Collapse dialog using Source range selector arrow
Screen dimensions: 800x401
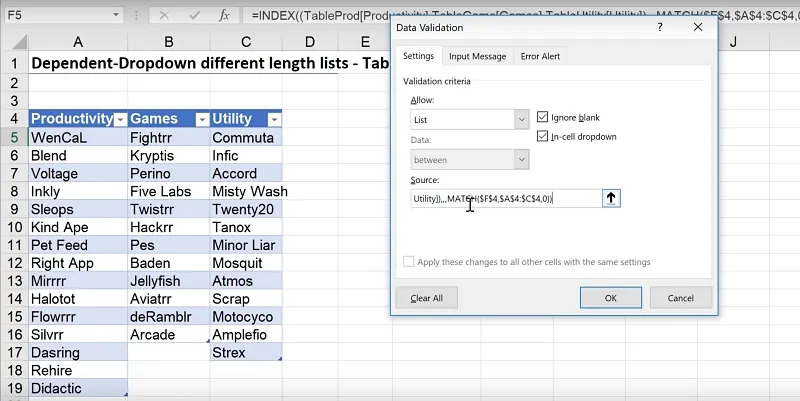click(x=612, y=198)
